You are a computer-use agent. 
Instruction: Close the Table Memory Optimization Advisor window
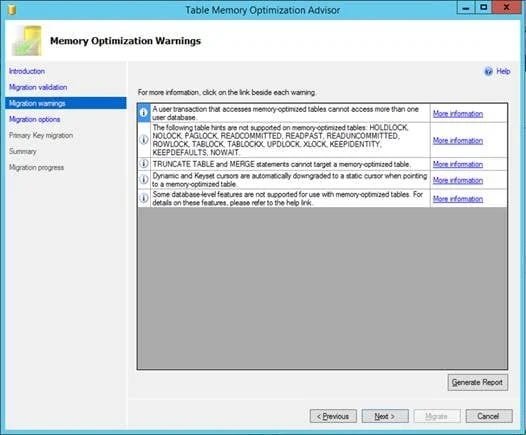506,7
